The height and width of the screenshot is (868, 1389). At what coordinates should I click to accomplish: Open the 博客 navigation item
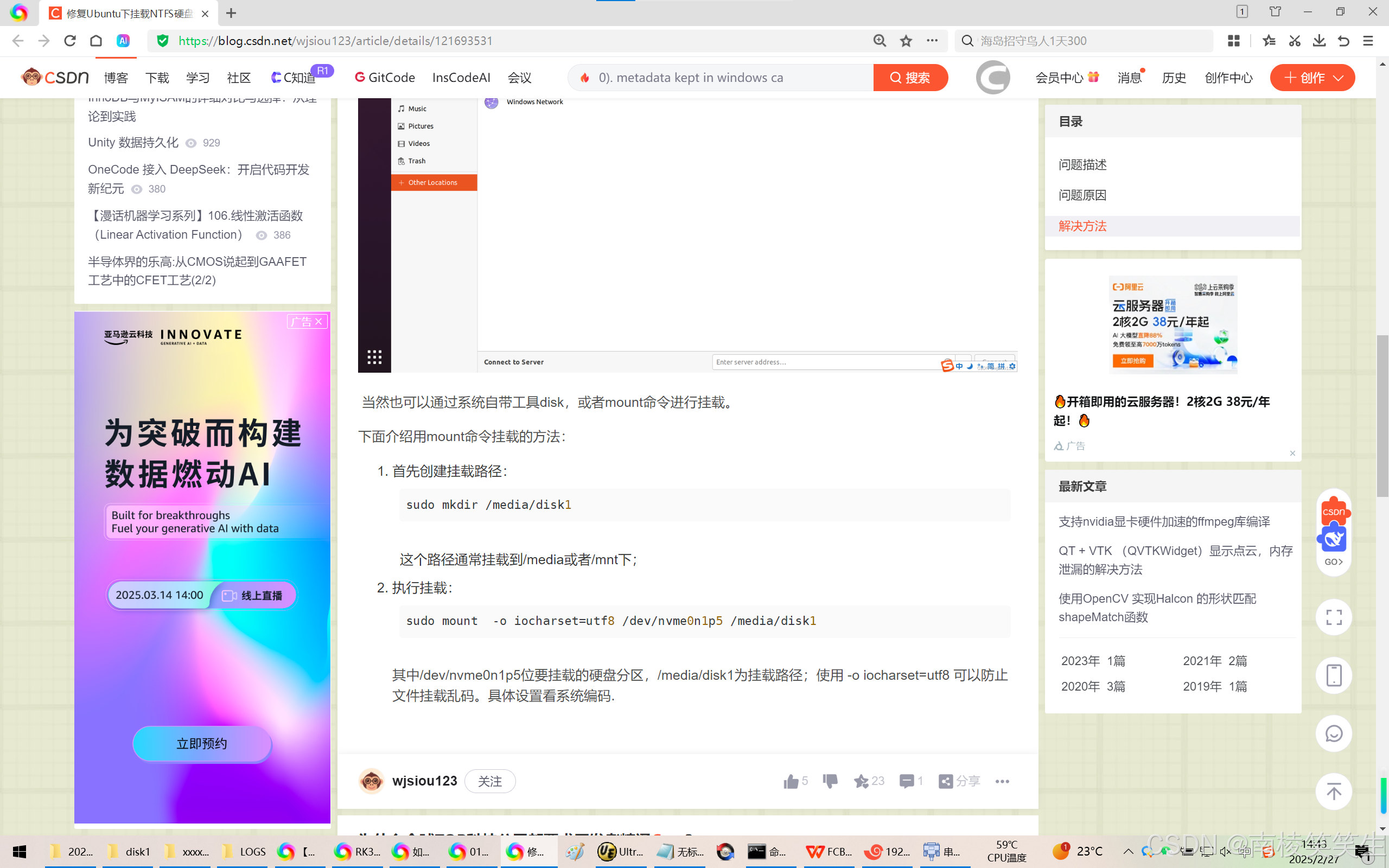coord(116,78)
